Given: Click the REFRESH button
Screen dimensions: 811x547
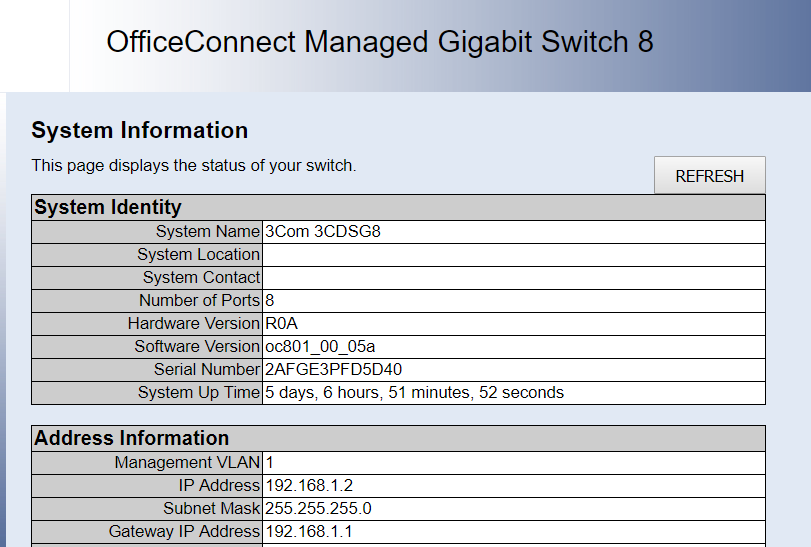Looking at the screenshot, I should pos(709,176).
